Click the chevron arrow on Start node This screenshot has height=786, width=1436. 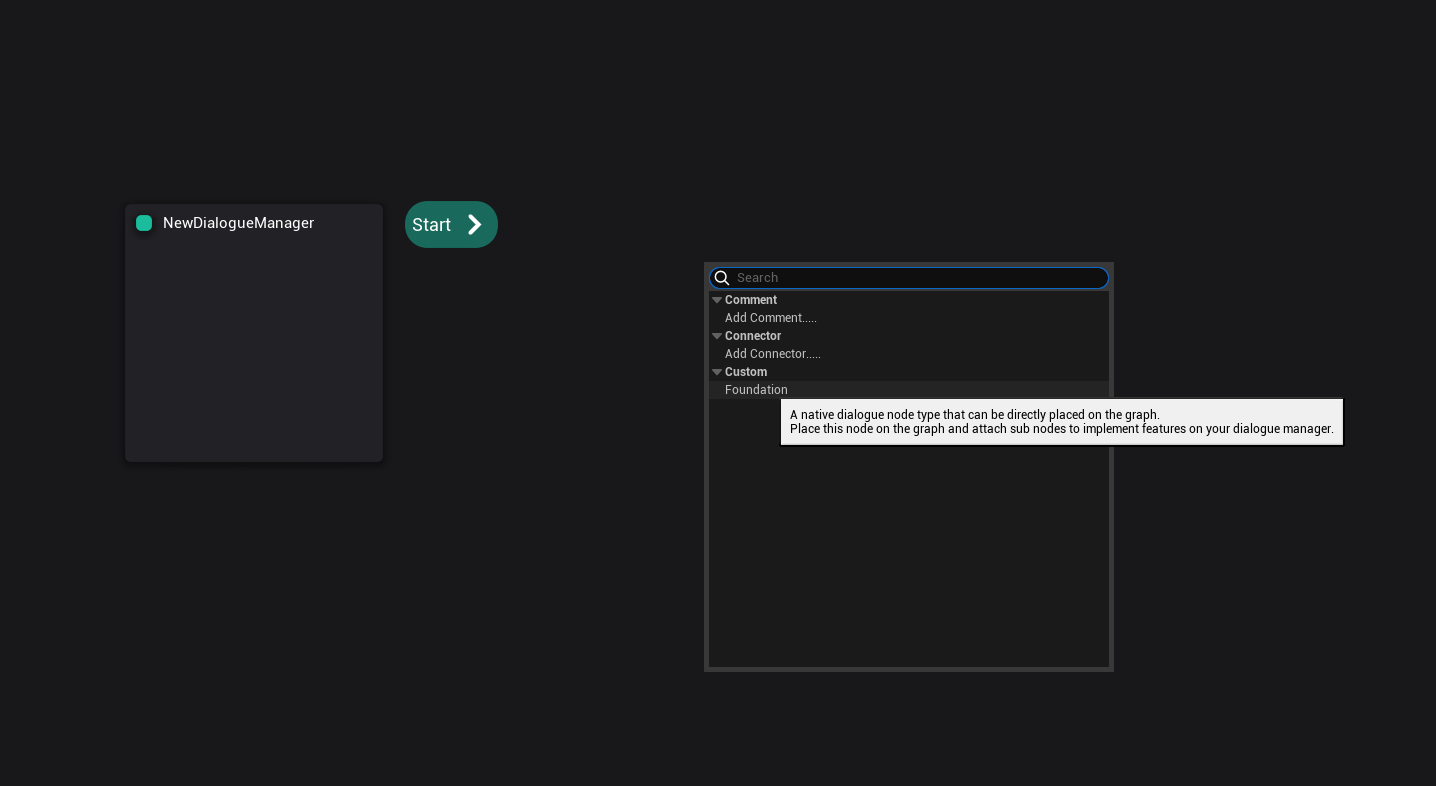475,225
